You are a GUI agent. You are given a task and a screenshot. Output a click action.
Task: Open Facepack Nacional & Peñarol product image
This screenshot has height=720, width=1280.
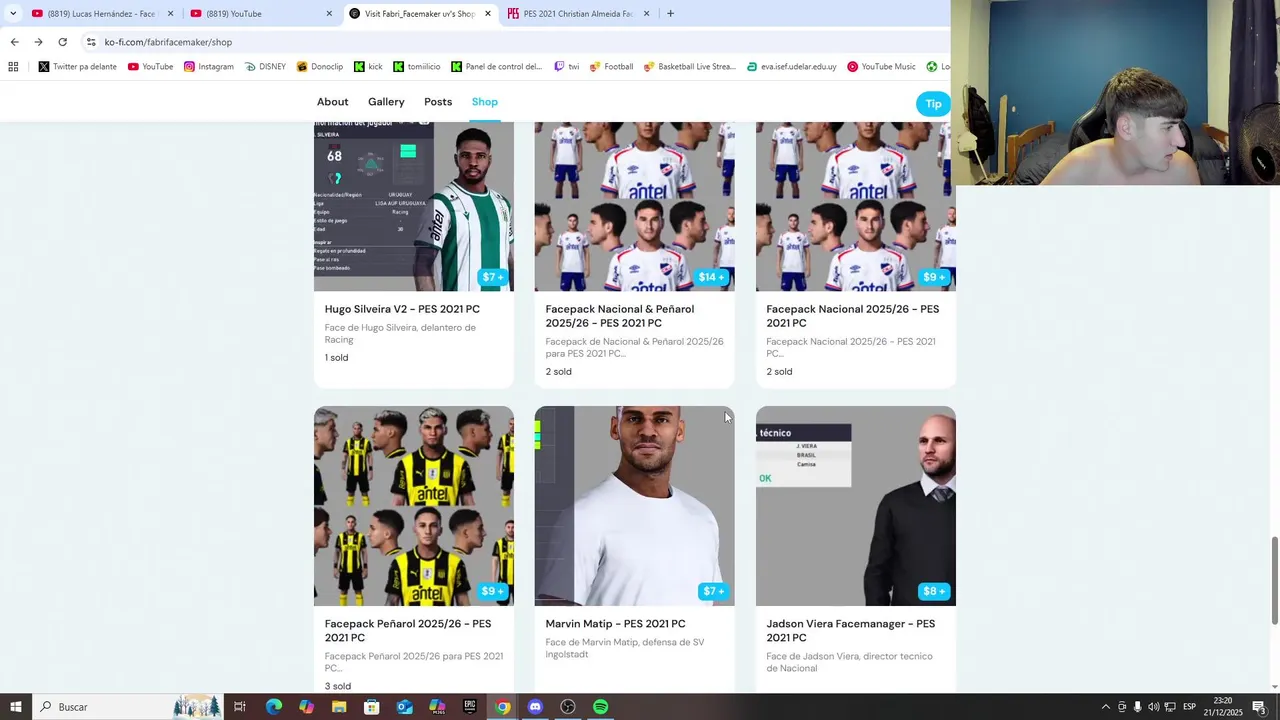tap(634, 206)
